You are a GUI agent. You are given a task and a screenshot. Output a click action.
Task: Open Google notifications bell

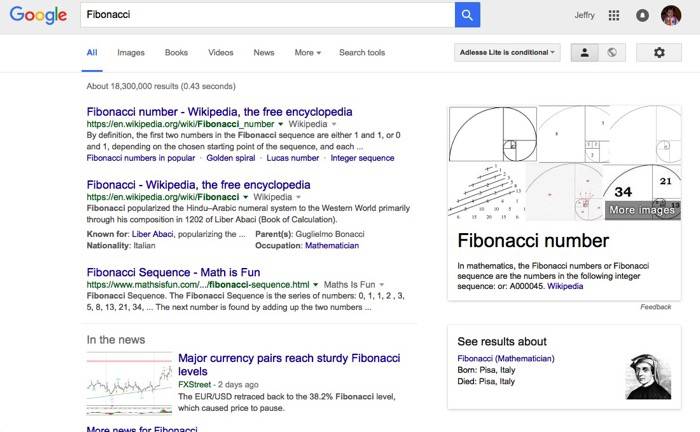(x=642, y=15)
